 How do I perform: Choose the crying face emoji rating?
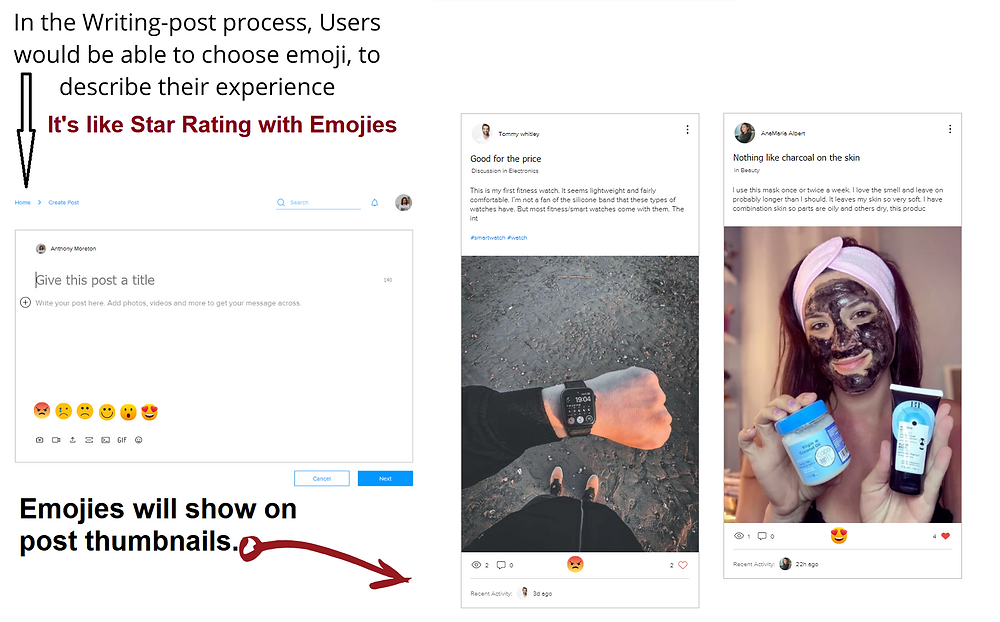pyautogui.click(x=64, y=411)
